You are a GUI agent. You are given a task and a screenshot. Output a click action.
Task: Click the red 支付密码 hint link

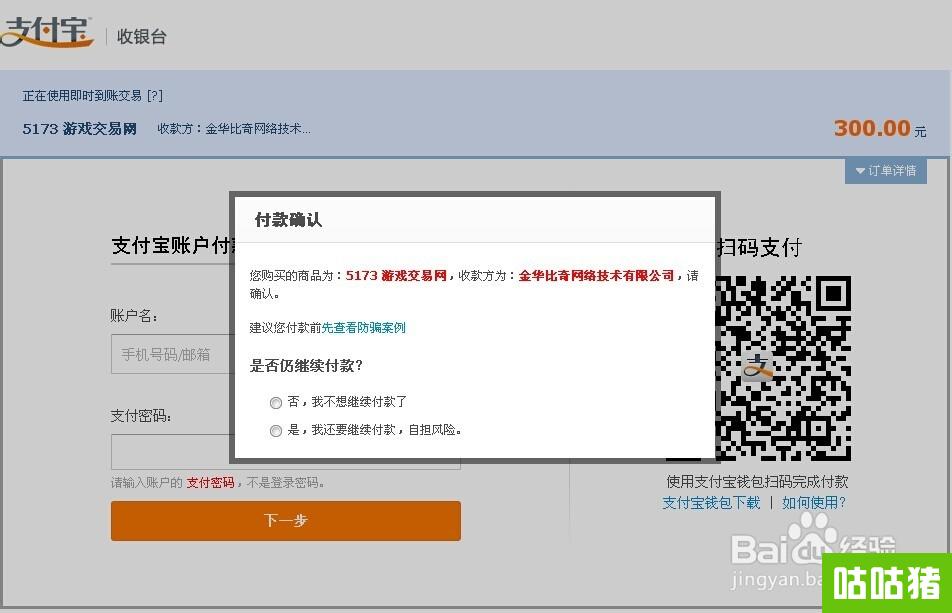click(210, 483)
